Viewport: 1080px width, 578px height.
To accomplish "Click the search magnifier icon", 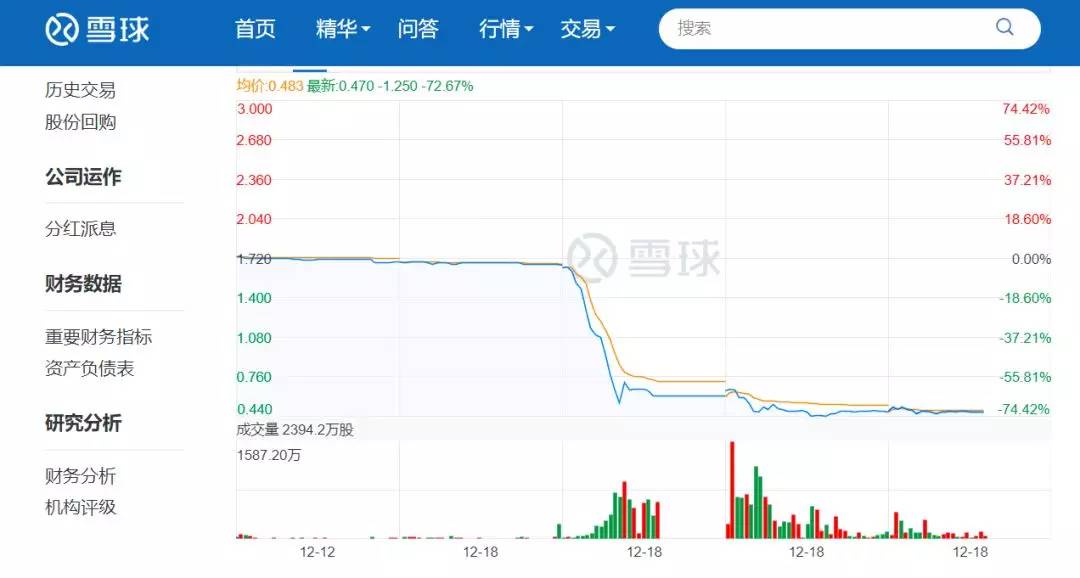I will pyautogui.click(x=1004, y=28).
